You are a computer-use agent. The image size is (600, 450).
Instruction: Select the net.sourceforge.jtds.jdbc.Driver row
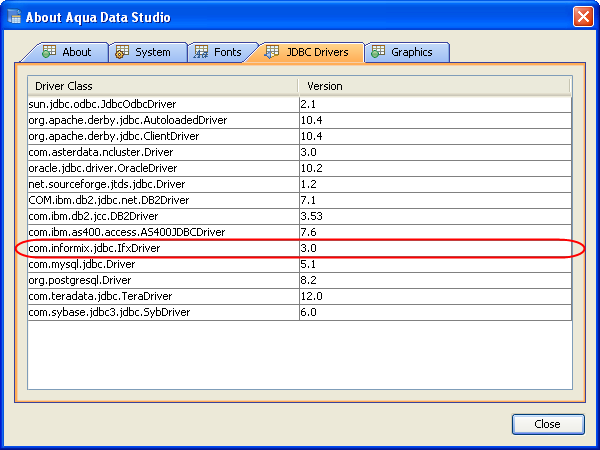pos(300,184)
